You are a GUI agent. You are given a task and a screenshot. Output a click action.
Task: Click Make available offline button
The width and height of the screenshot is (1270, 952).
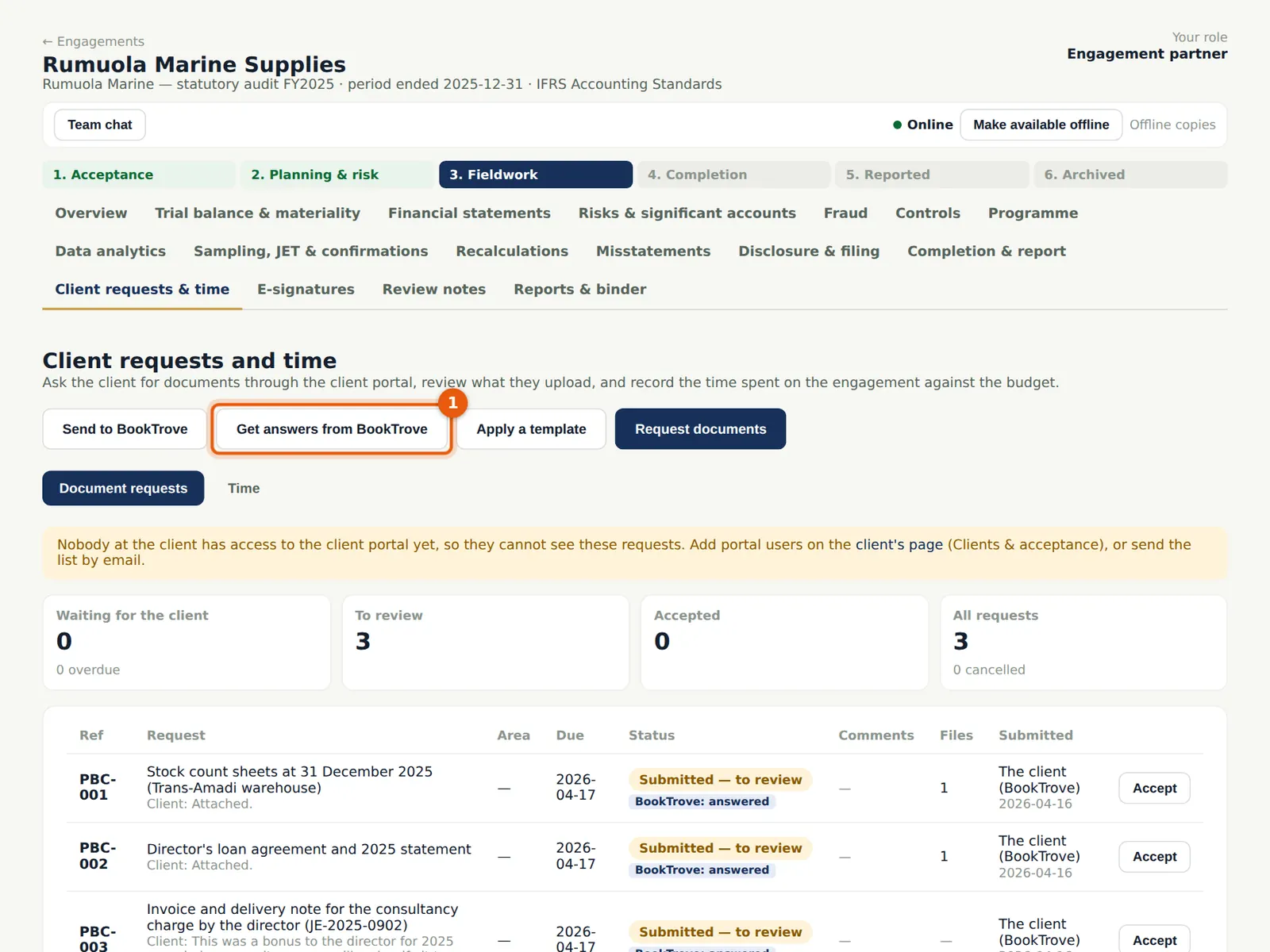coord(1041,125)
